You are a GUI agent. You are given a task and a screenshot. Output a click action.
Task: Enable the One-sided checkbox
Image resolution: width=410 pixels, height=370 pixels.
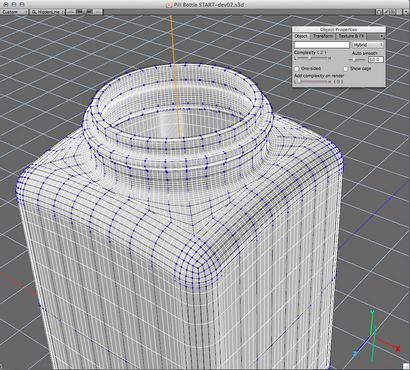click(x=297, y=69)
